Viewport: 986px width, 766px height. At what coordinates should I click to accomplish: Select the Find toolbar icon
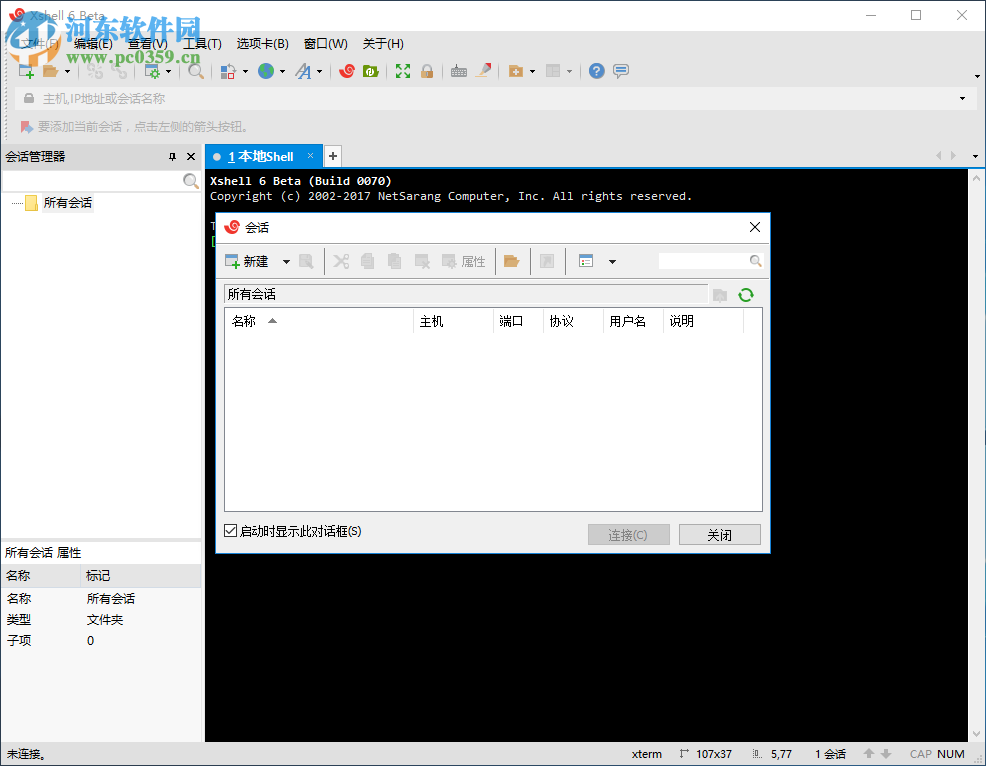tap(193, 71)
